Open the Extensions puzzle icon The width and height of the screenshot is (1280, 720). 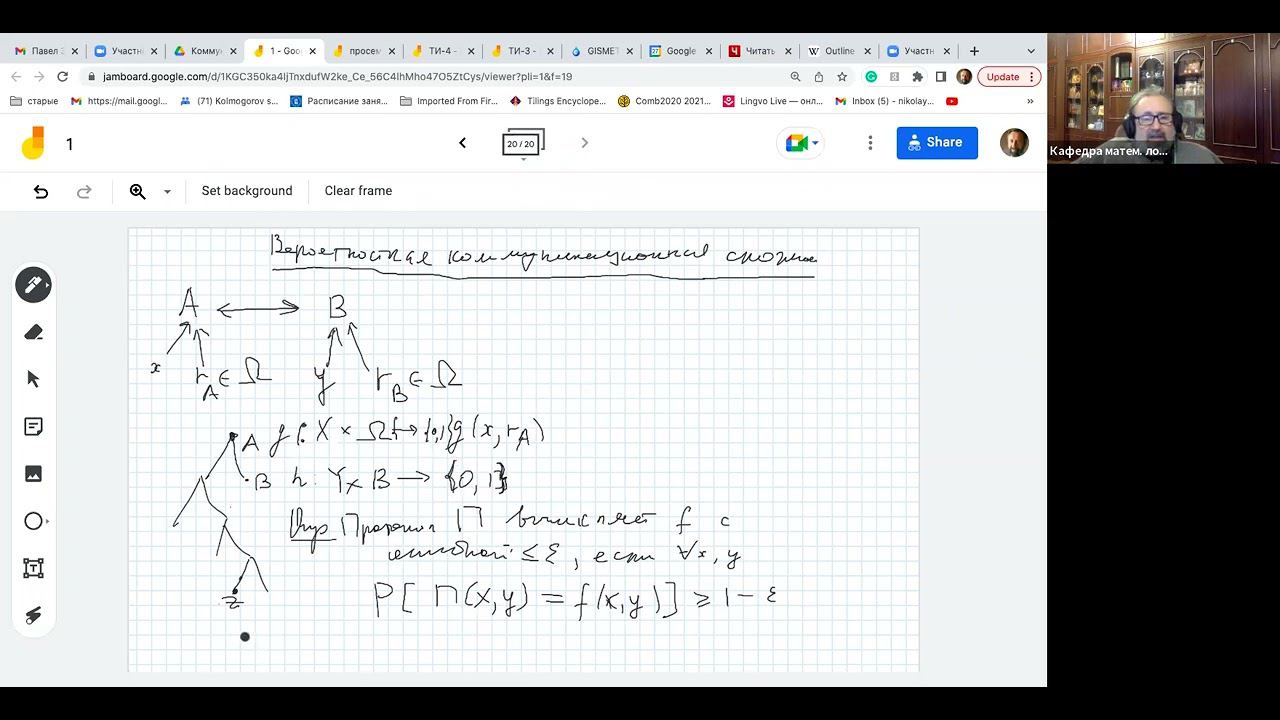click(x=917, y=76)
